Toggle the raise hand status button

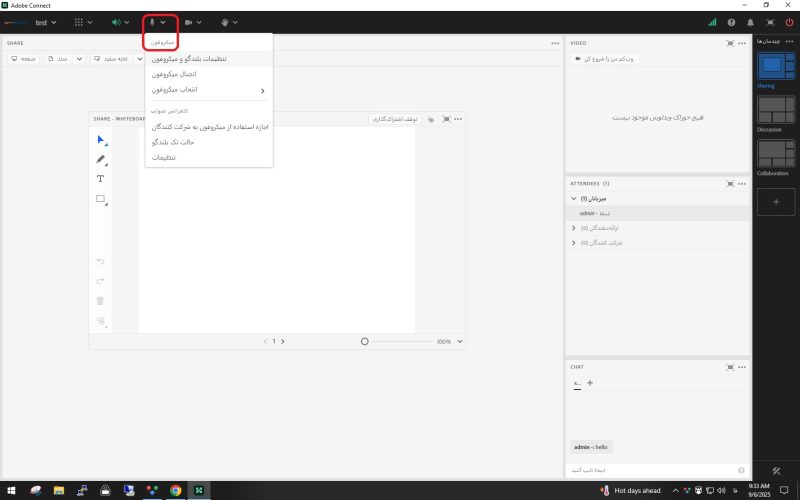pyautogui.click(x=222, y=22)
